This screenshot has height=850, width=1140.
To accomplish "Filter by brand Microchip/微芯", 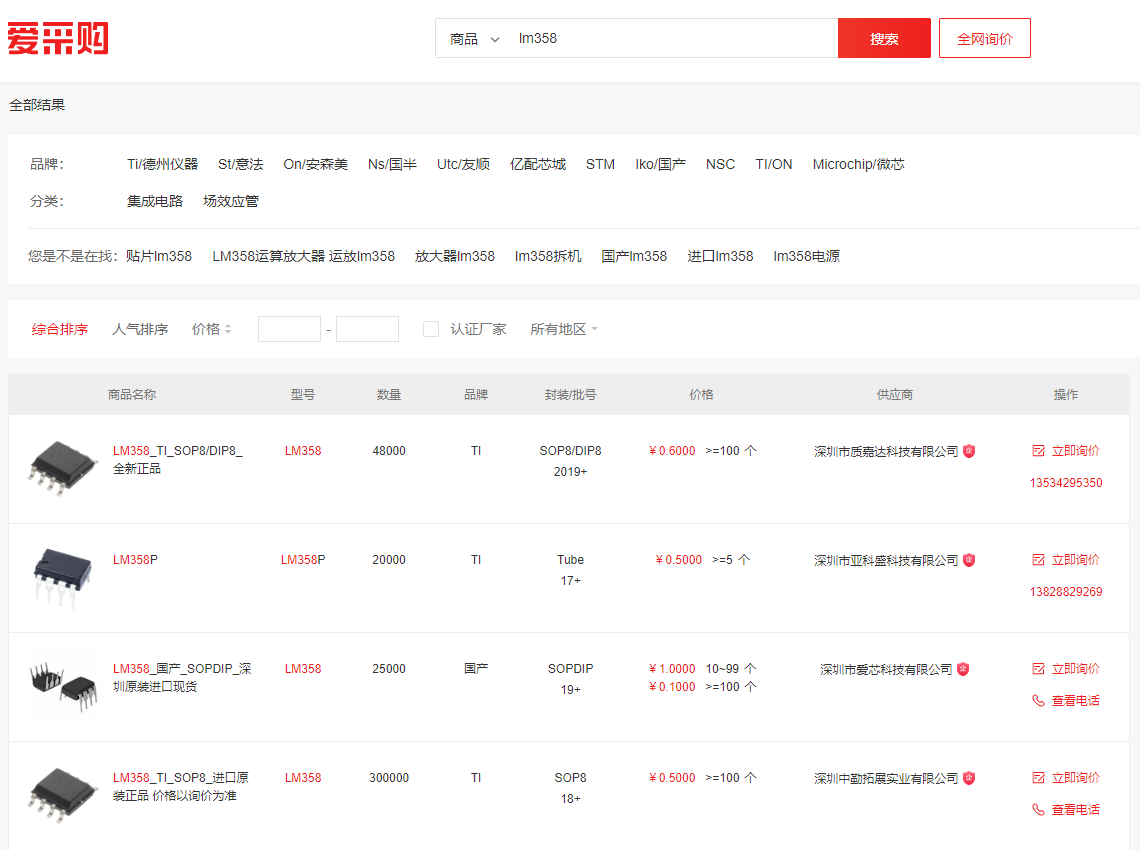I will pos(859,164).
